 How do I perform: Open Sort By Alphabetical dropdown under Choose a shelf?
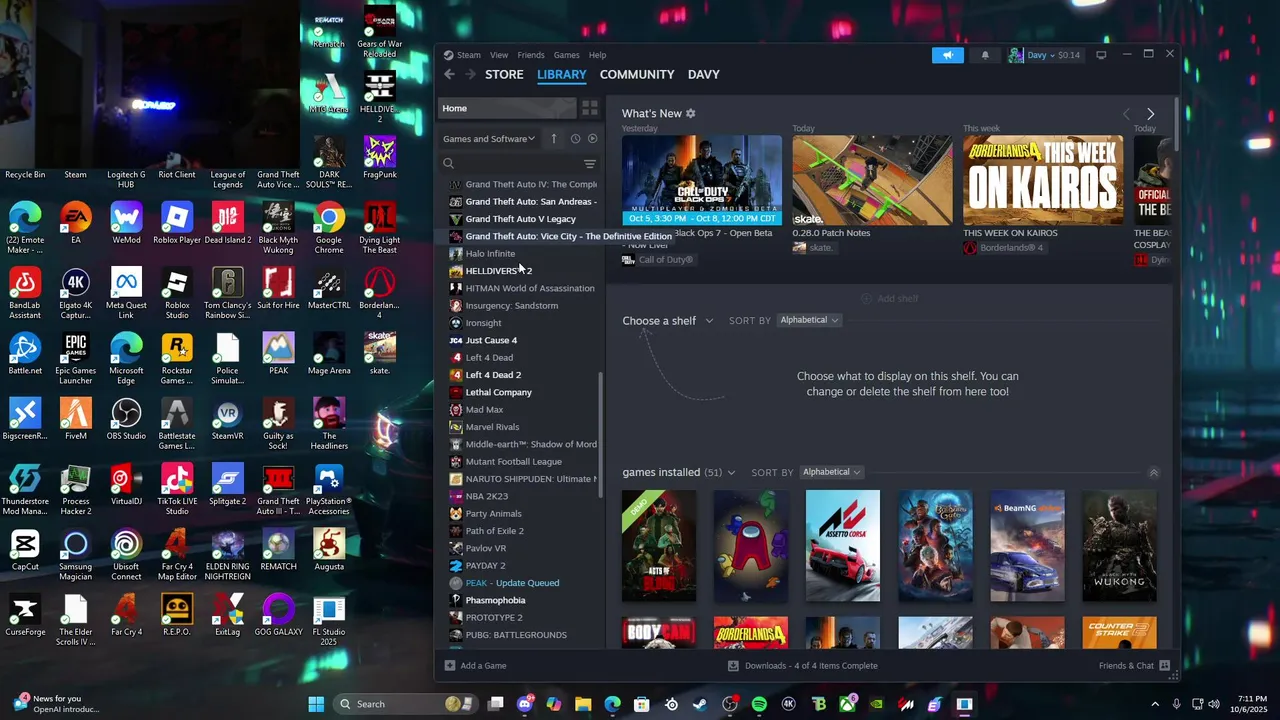pos(809,320)
